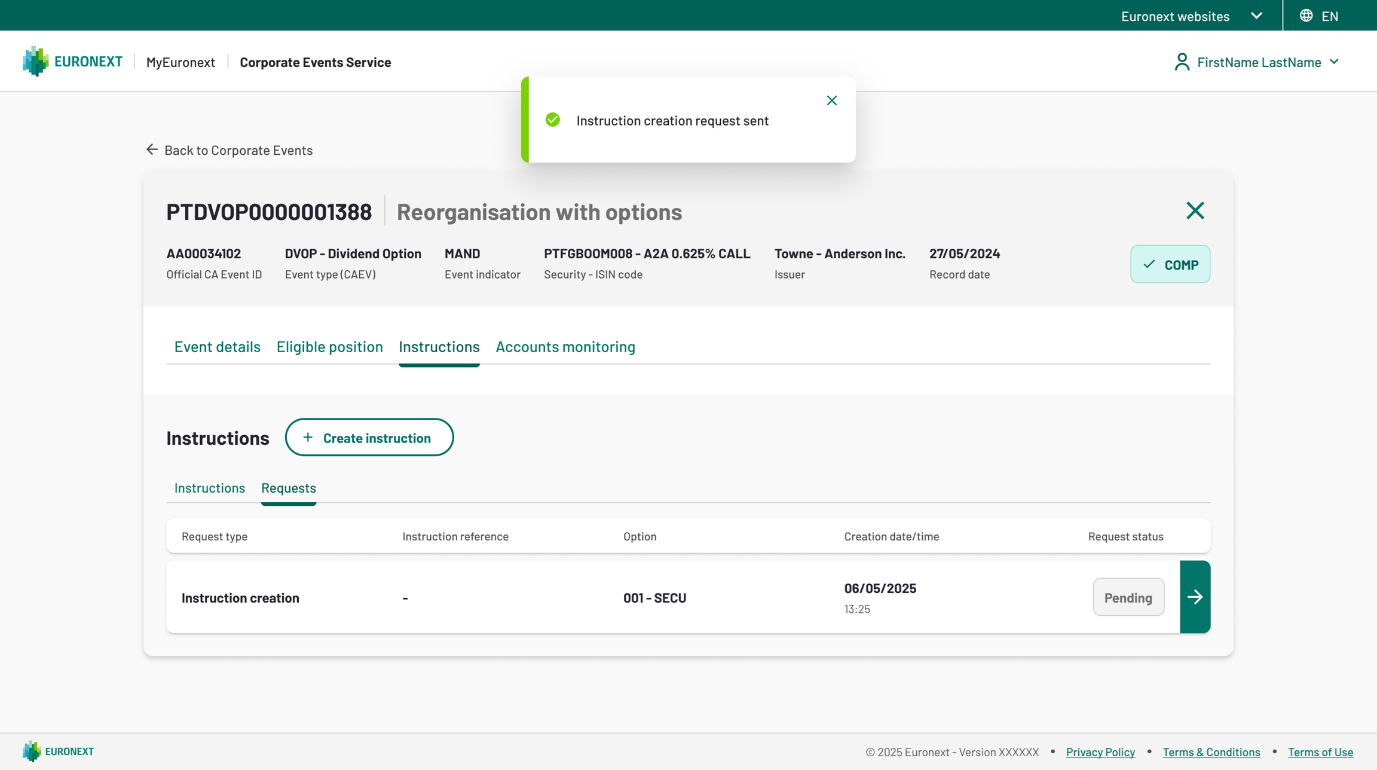The image size is (1377, 770).
Task: Click Request type column header
Action: (215, 537)
